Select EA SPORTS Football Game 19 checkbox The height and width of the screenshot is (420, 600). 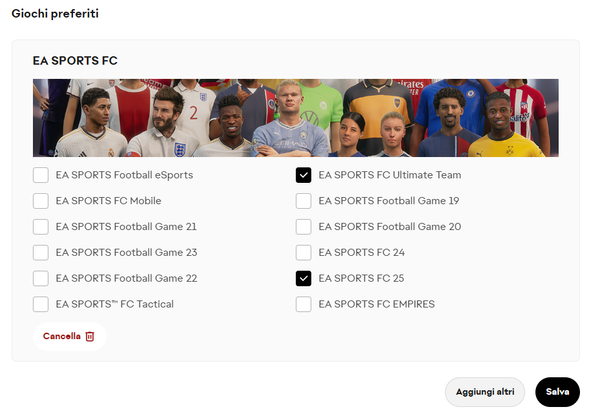(304, 201)
